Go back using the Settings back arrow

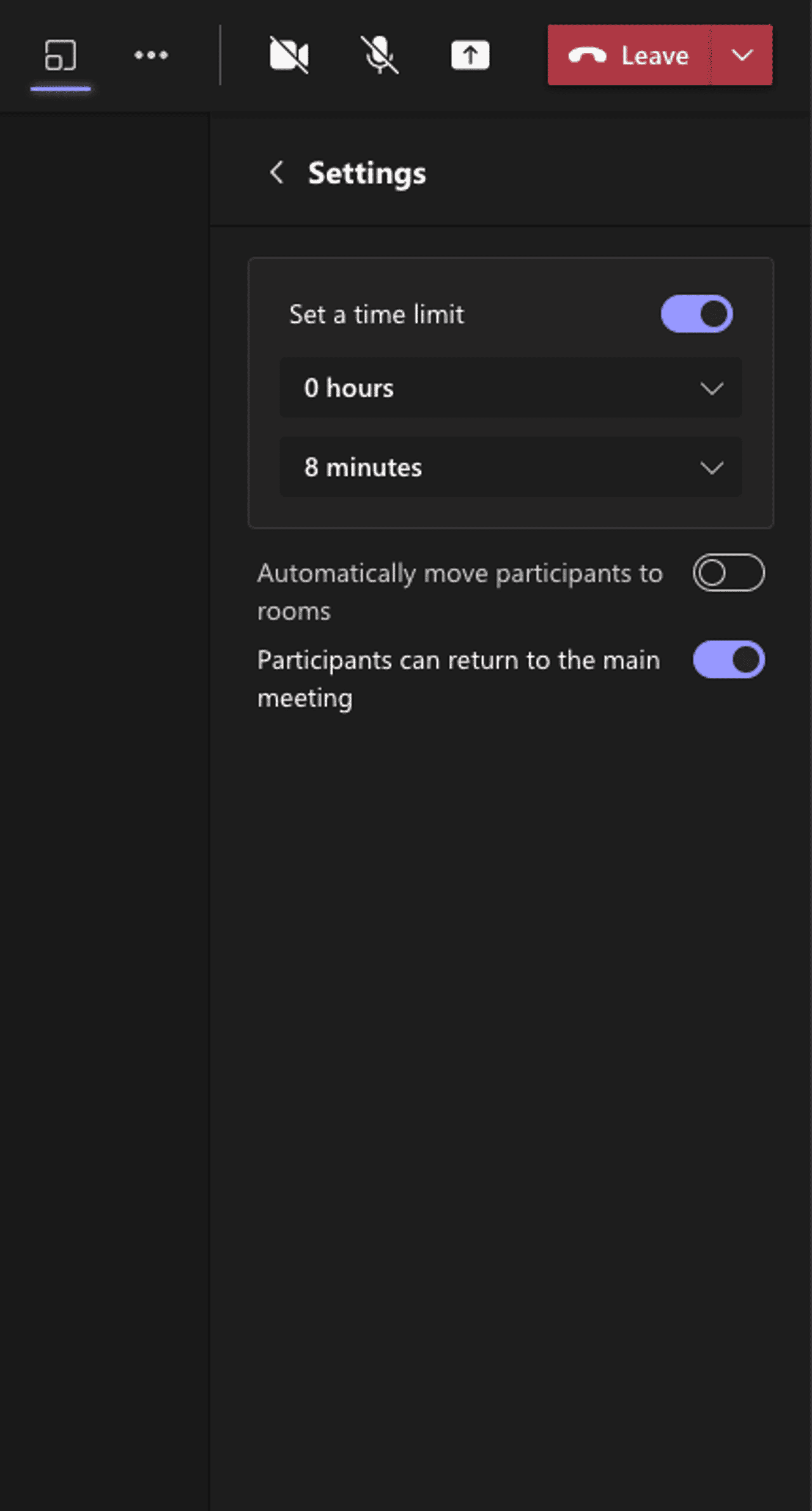pyautogui.click(x=277, y=173)
